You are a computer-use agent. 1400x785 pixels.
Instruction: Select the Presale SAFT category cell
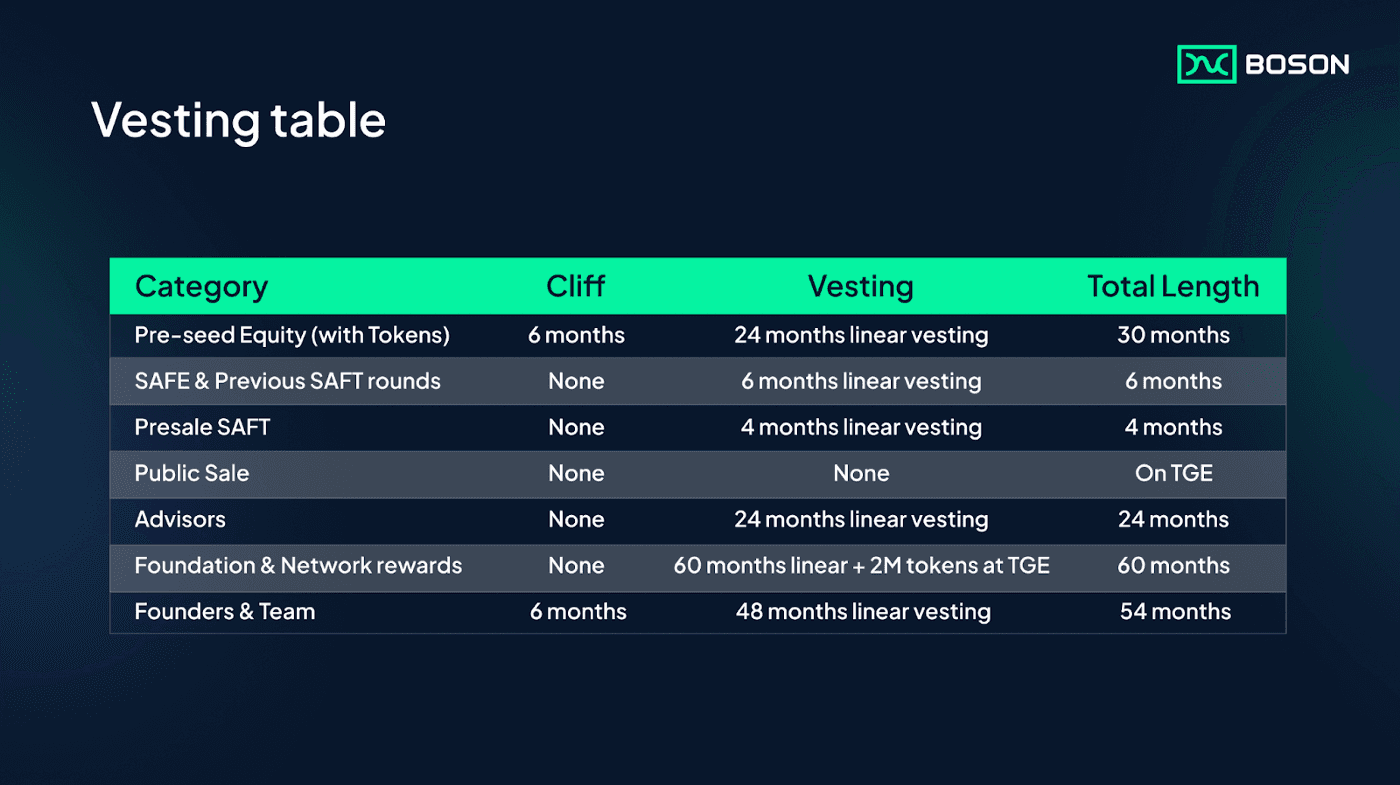coord(202,427)
